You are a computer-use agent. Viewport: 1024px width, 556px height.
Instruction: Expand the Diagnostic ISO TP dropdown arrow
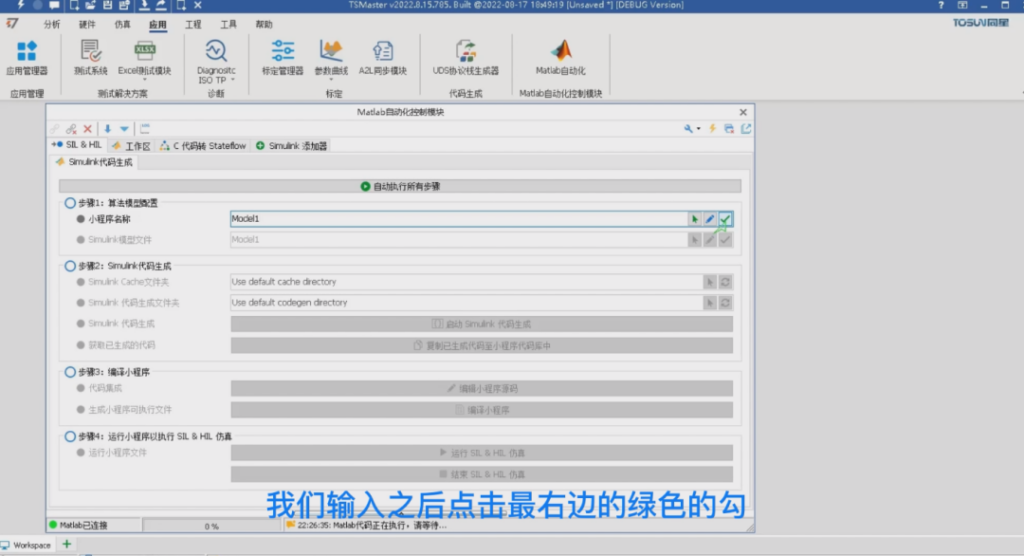[x=232, y=80]
